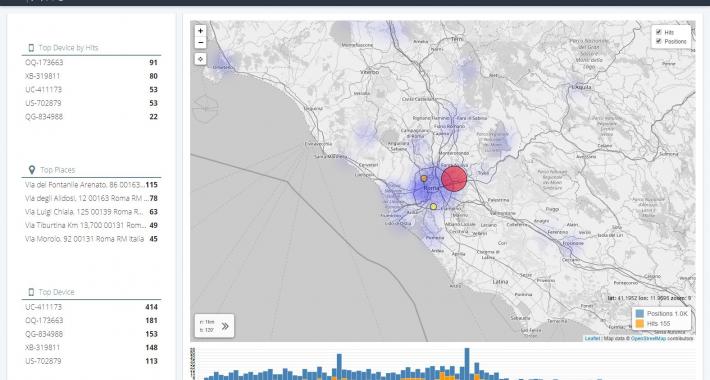This screenshot has height=380, width=710.
Task: Click the orange marker west of Roma
Action: [x=424, y=178]
